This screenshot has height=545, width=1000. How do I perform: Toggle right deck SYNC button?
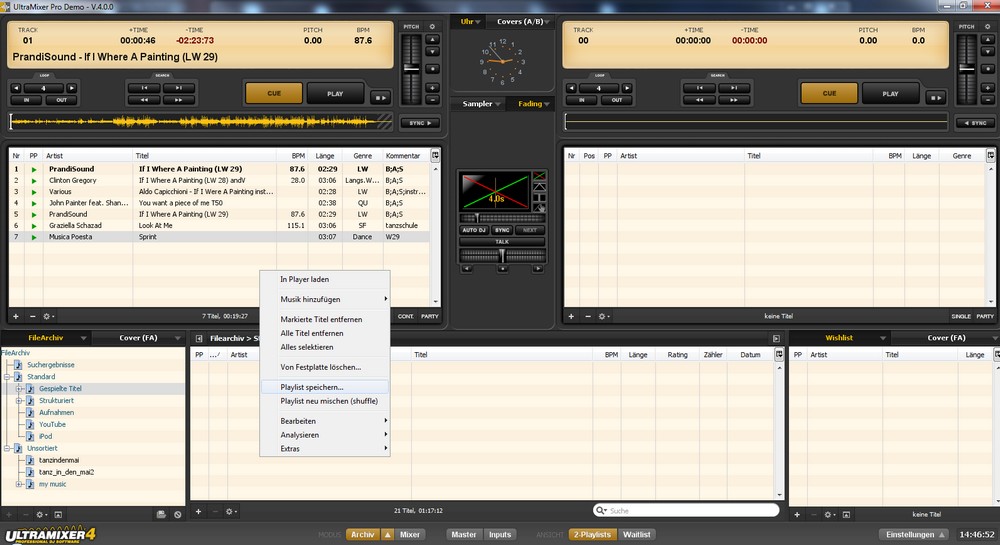pos(975,123)
